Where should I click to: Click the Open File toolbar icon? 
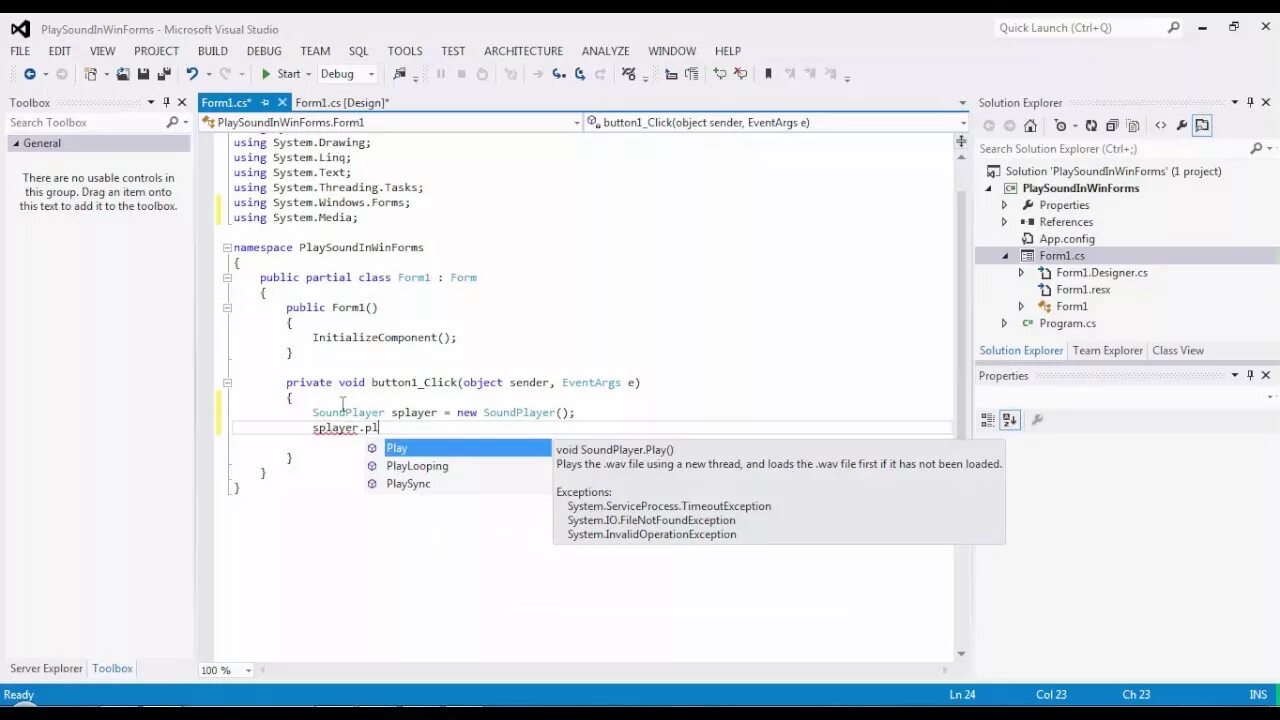(x=123, y=74)
